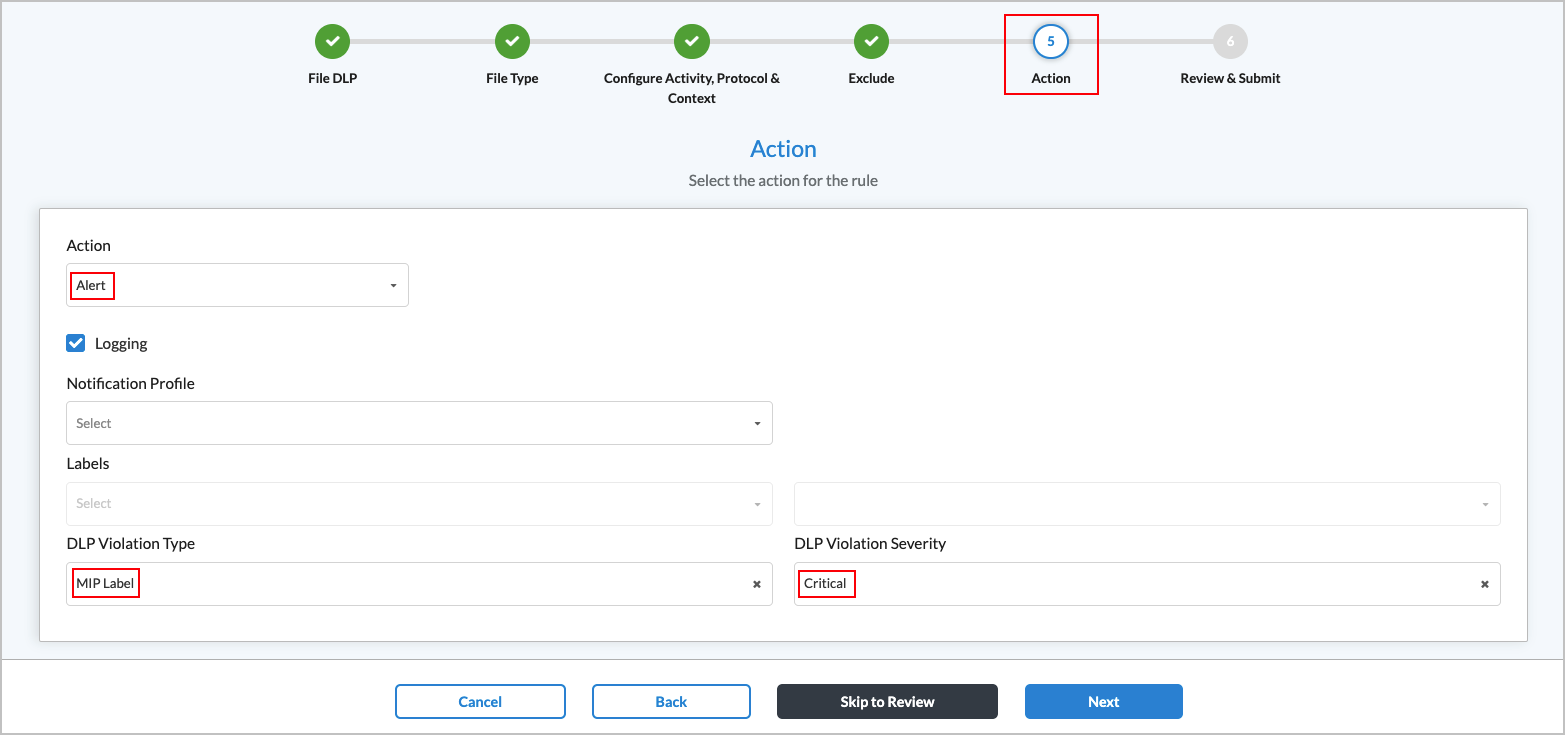Click the File DLP completed step checkmark
Screen dimensions: 1565x735
tap(332, 42)
